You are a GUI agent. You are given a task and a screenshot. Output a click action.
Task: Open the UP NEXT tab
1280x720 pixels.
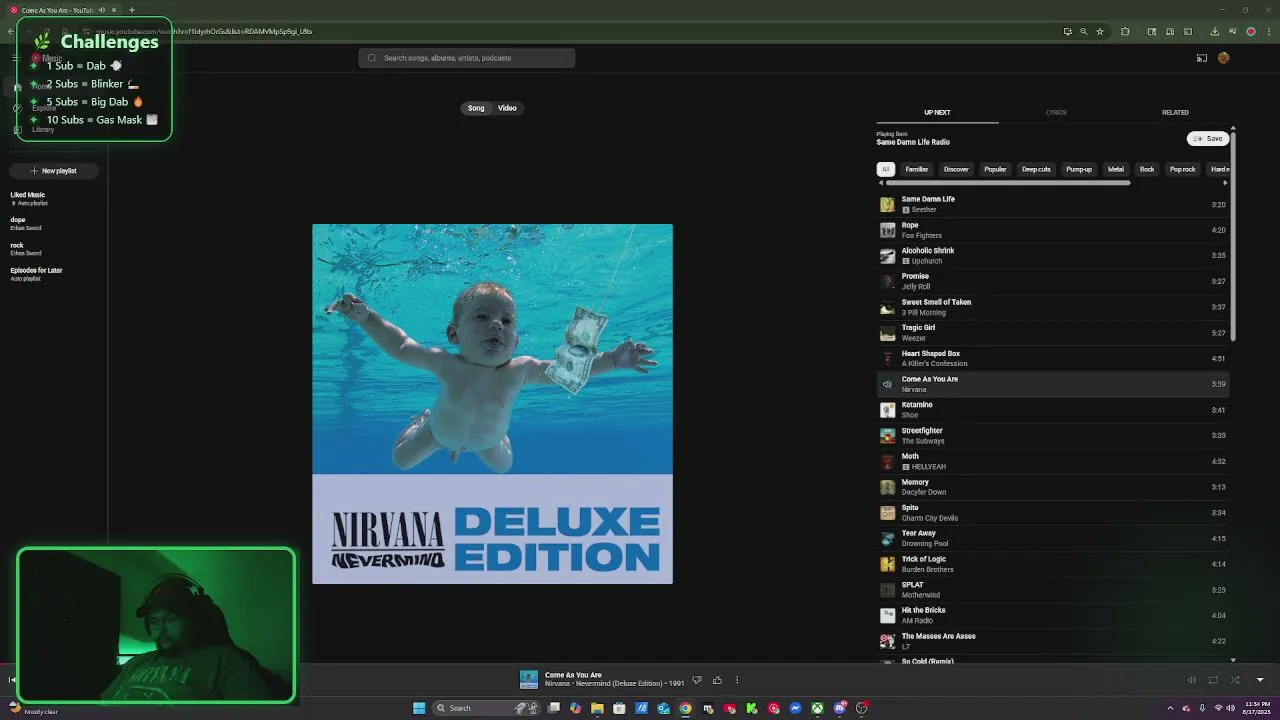pos(937,113)
